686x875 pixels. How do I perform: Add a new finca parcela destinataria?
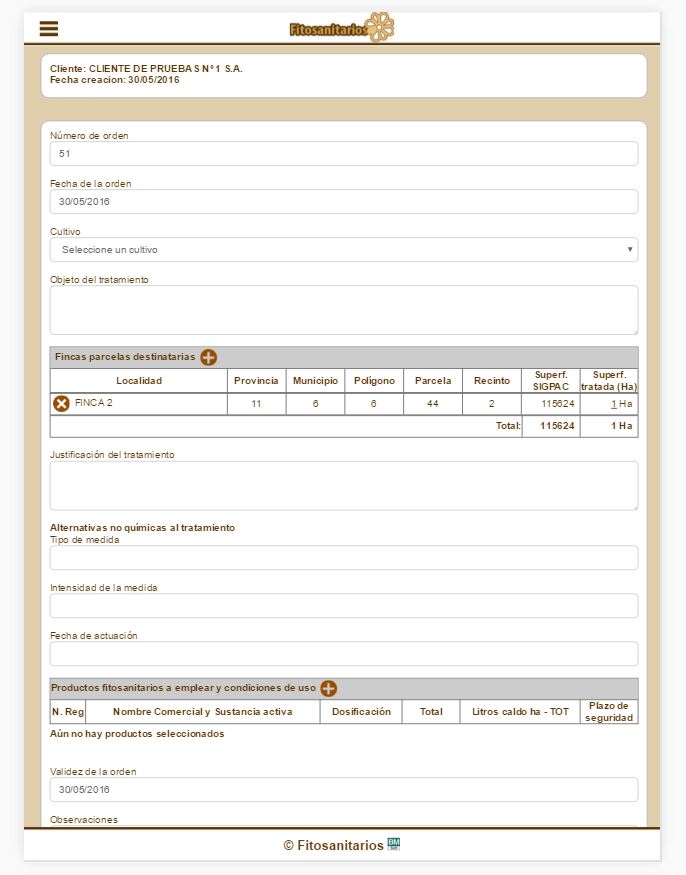pos(208,357)
